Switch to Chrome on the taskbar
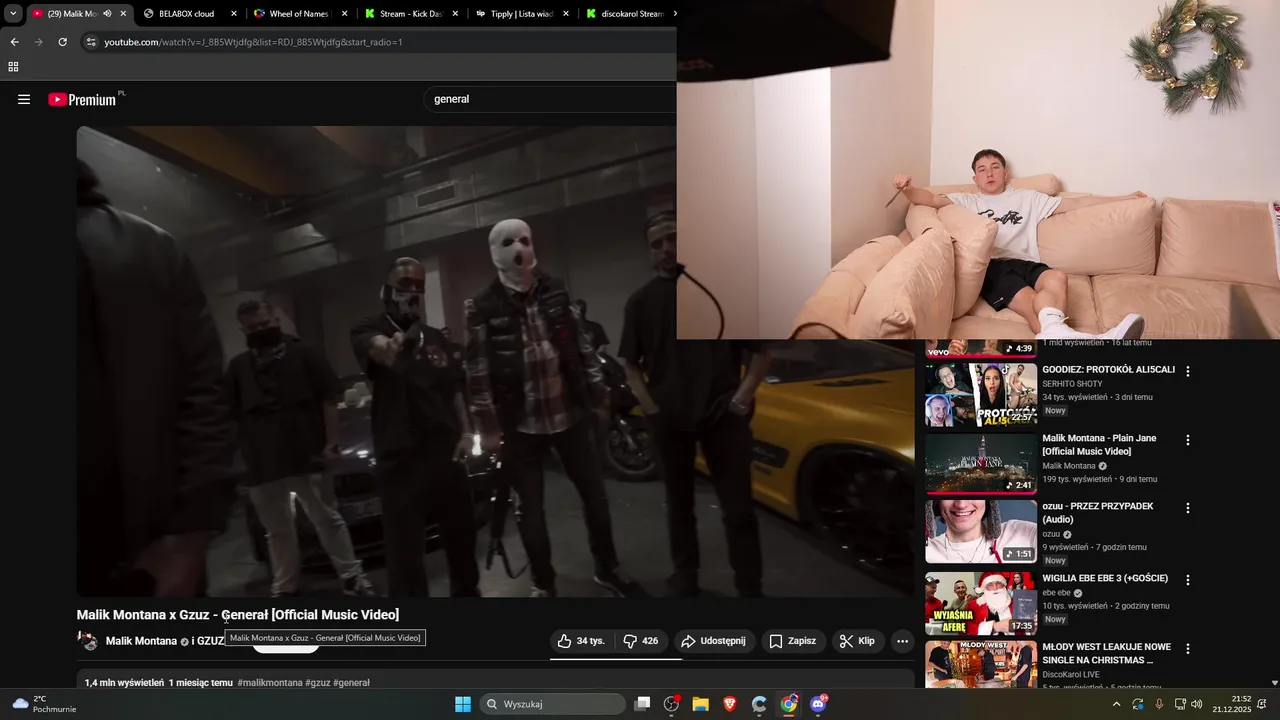This screenshot has width=1280, height=720. pos(789,704)
